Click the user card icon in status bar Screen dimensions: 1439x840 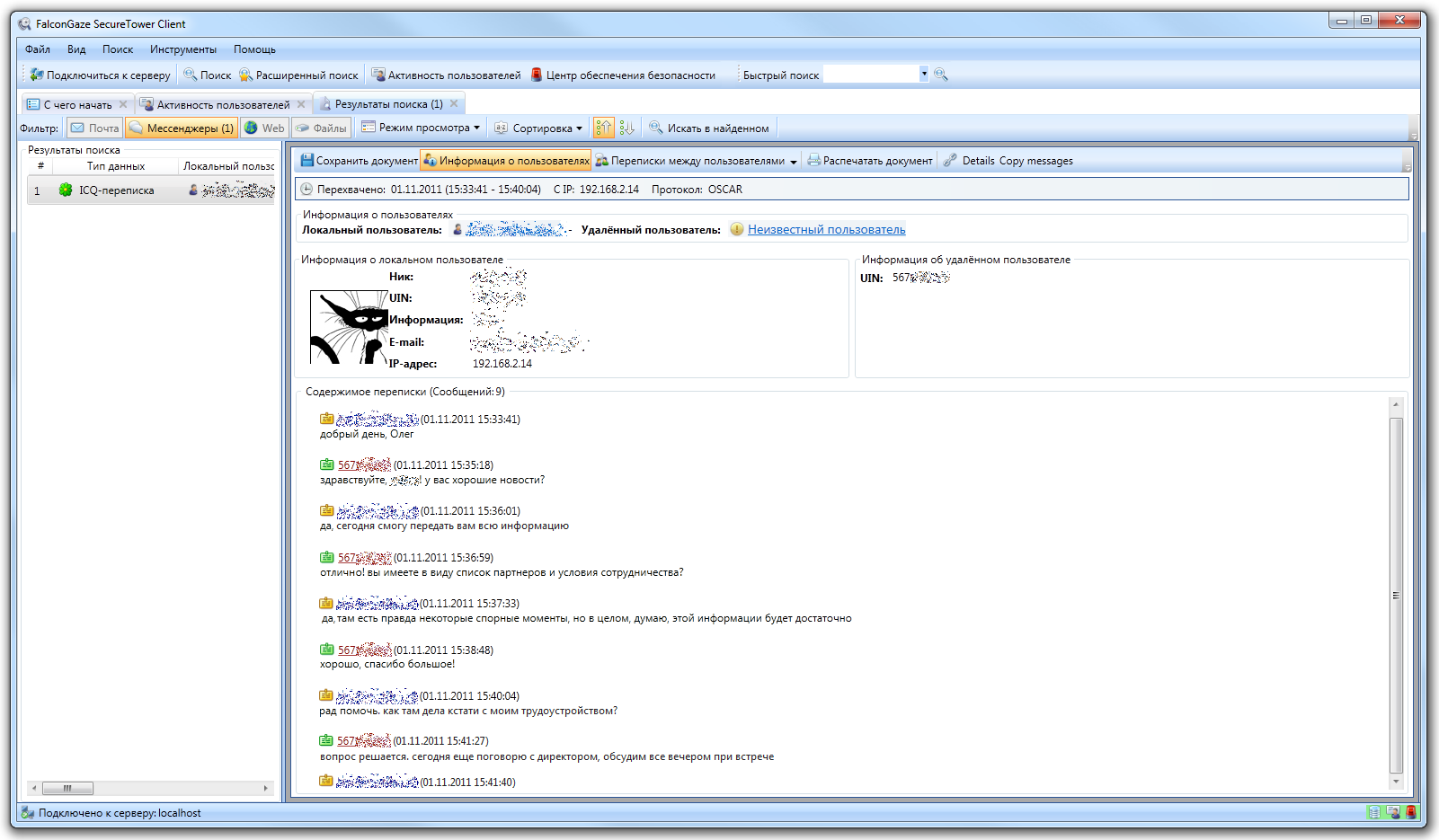coord(1392,812)
